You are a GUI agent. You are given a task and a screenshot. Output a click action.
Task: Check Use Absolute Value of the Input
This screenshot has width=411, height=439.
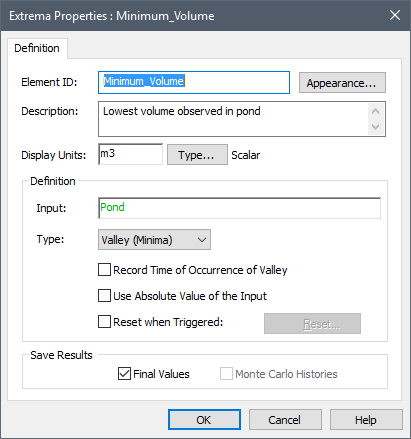point(104,296)
